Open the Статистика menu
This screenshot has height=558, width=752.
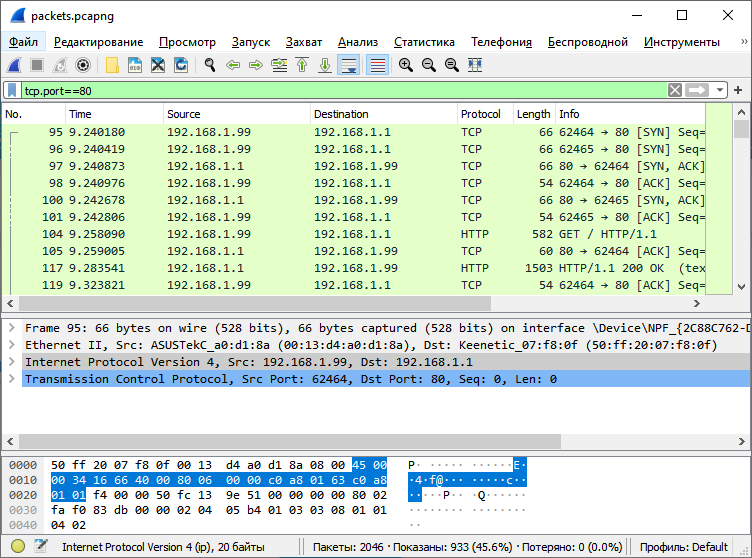click(x=424, y=42)
